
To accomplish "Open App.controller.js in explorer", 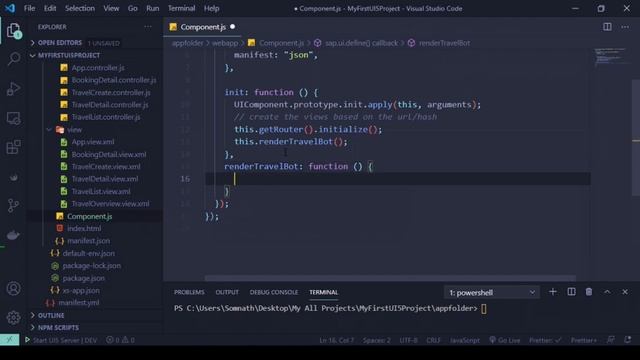I will pyautogui.click(x=98, y=68).
